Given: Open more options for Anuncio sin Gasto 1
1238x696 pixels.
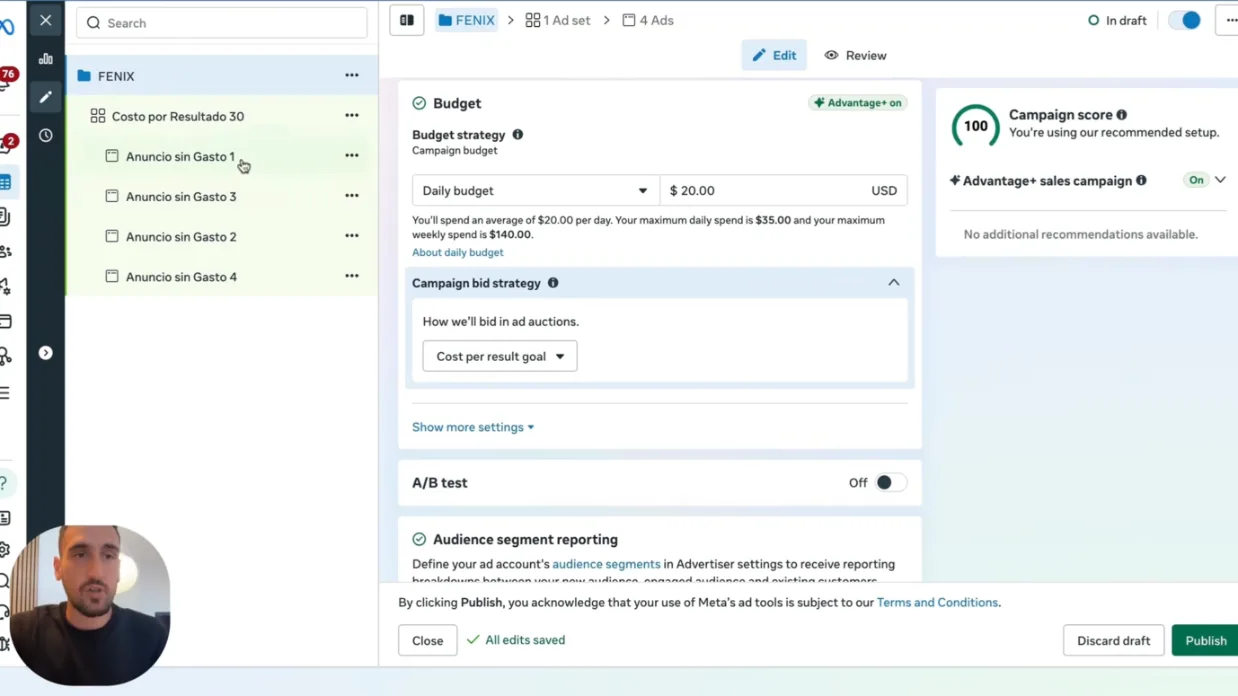Looking at the screenshot, I should pos(352,156).
